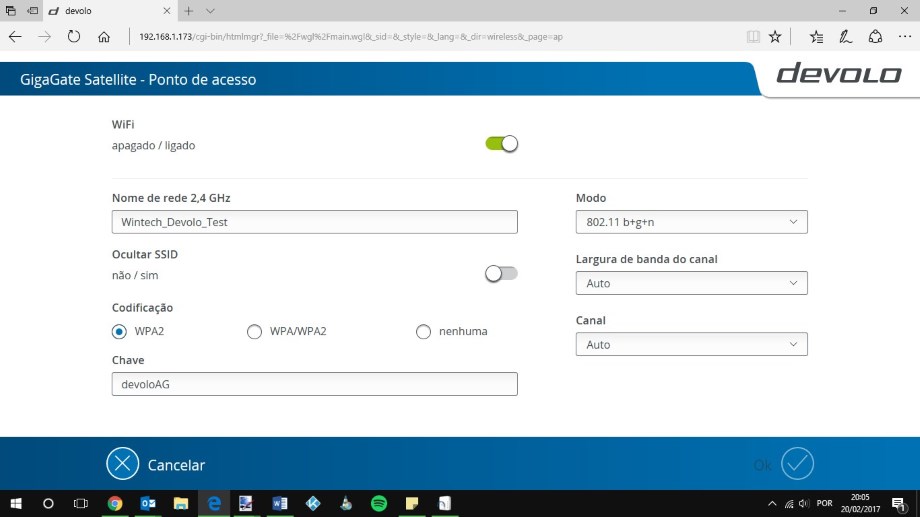Expand the Largura de banda do canal dropdown
This screenshot has height=517, width=920.
tap(691, 284)
